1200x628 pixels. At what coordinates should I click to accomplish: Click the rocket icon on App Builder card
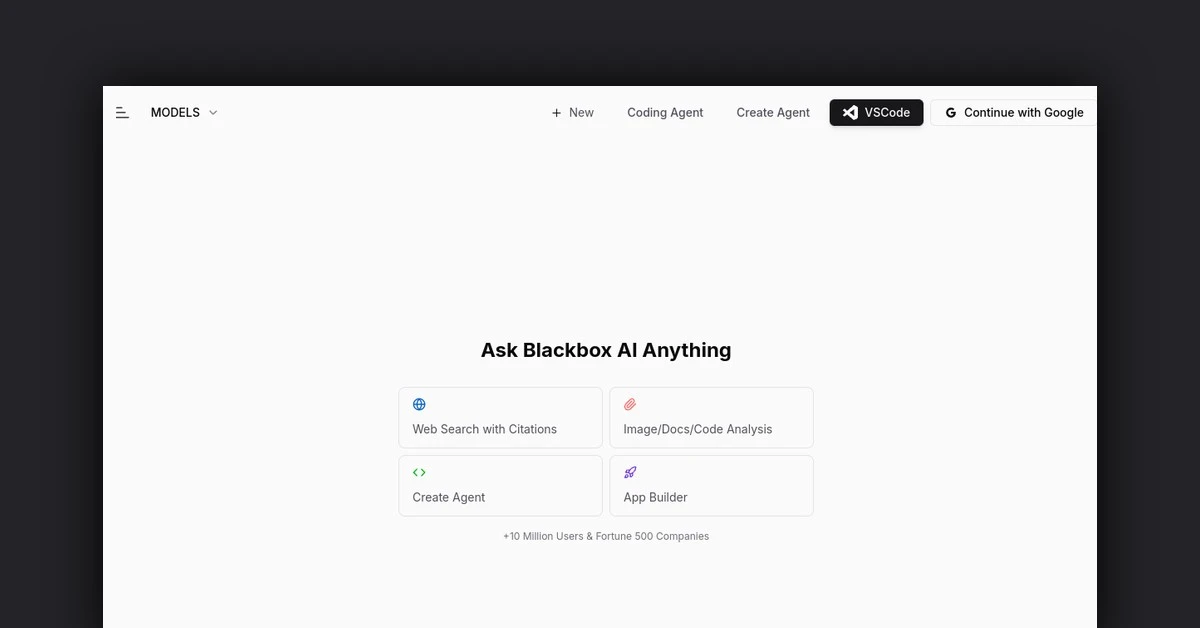630,472
